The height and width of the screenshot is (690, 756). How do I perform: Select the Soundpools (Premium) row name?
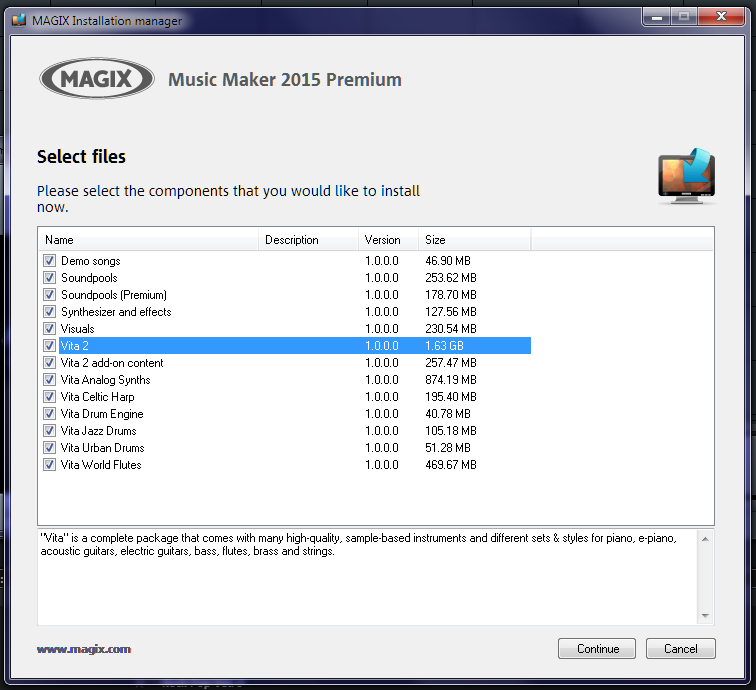click(114, 295)
